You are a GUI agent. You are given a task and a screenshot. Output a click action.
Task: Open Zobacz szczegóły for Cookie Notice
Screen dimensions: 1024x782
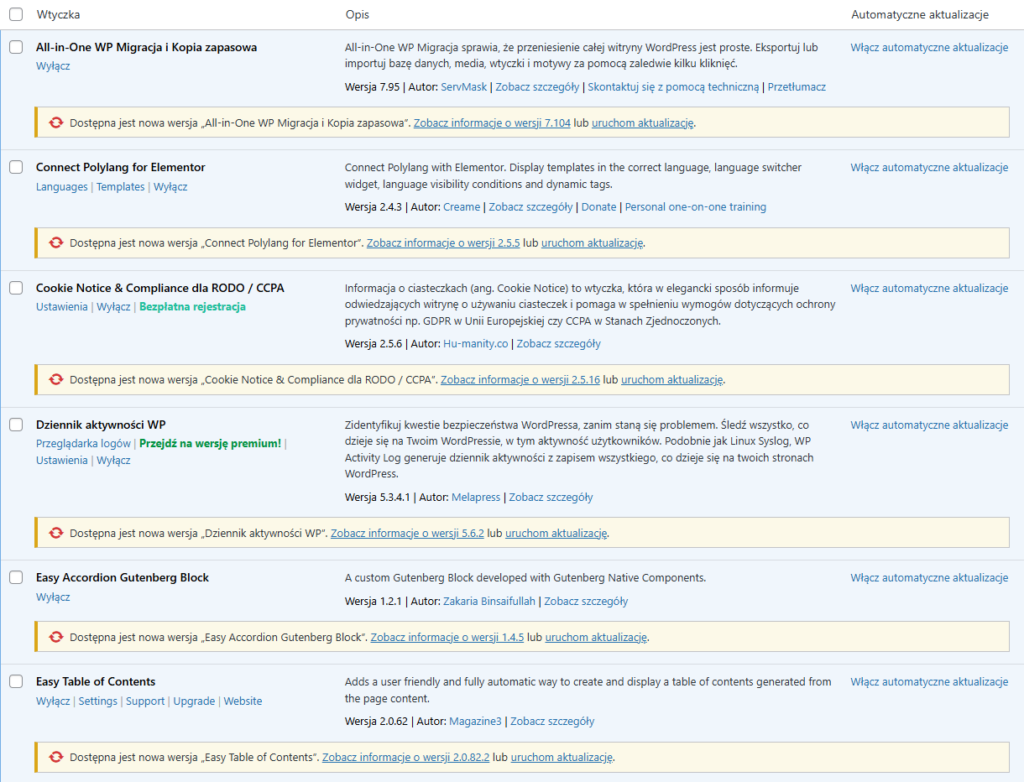[x=558, y=344]
